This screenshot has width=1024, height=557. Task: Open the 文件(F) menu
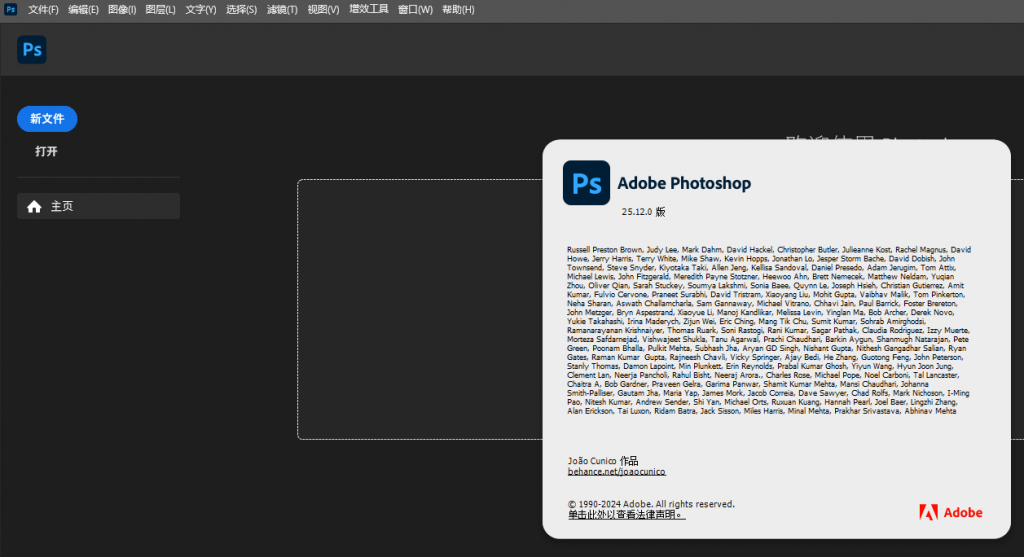tap(43, 10)
